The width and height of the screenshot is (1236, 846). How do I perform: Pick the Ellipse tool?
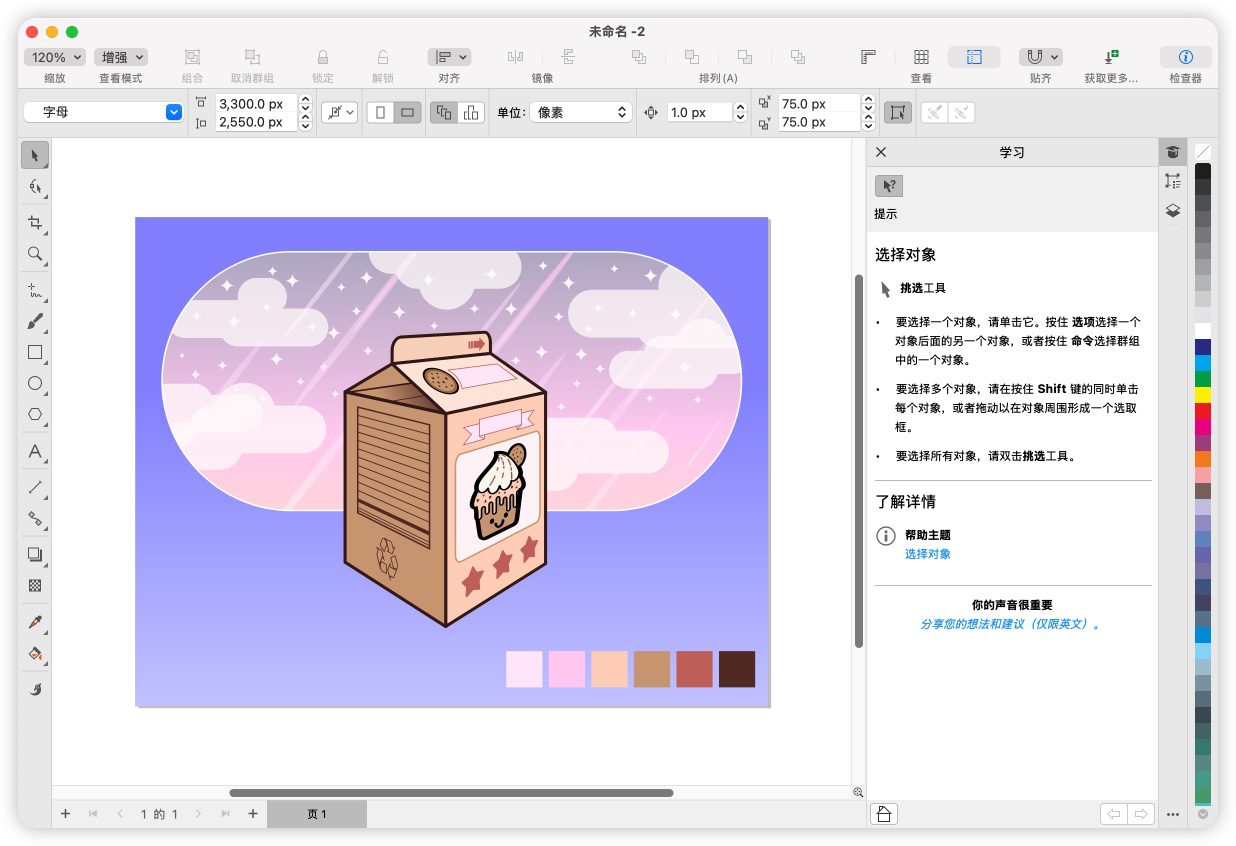tap(35, 383)
